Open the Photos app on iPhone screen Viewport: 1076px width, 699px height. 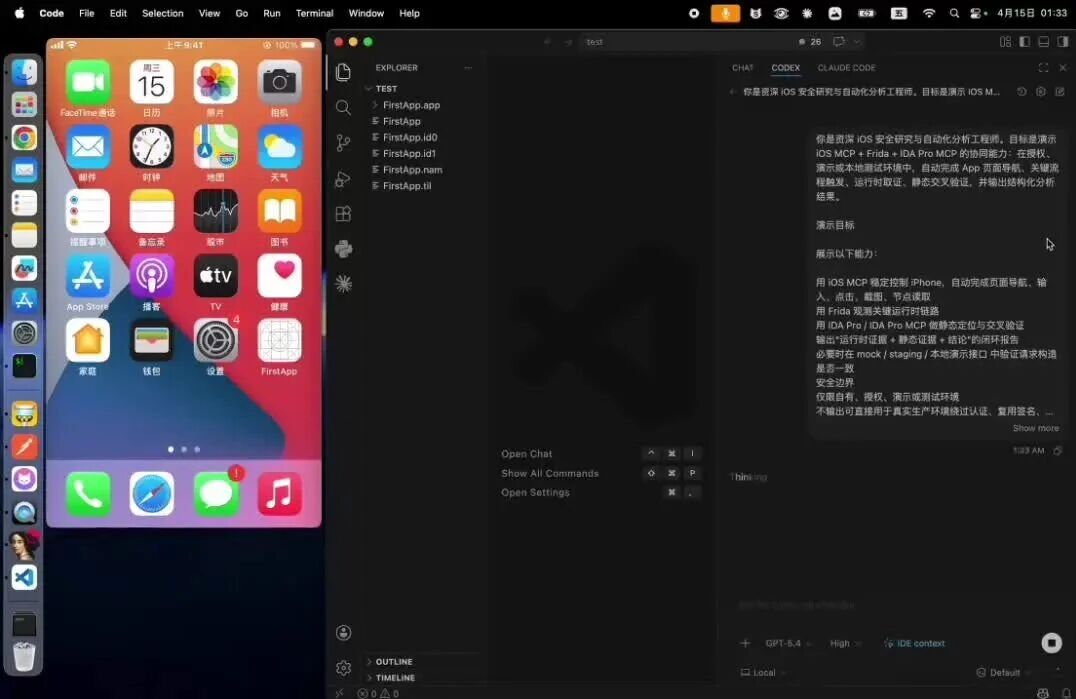click(x=215, y=82)
